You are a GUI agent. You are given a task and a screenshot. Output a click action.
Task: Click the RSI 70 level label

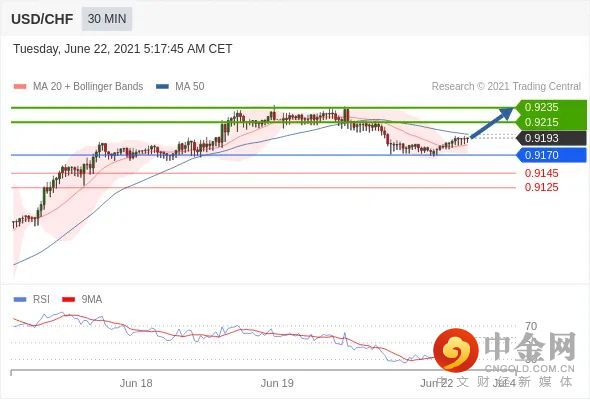tap(531, 326)
